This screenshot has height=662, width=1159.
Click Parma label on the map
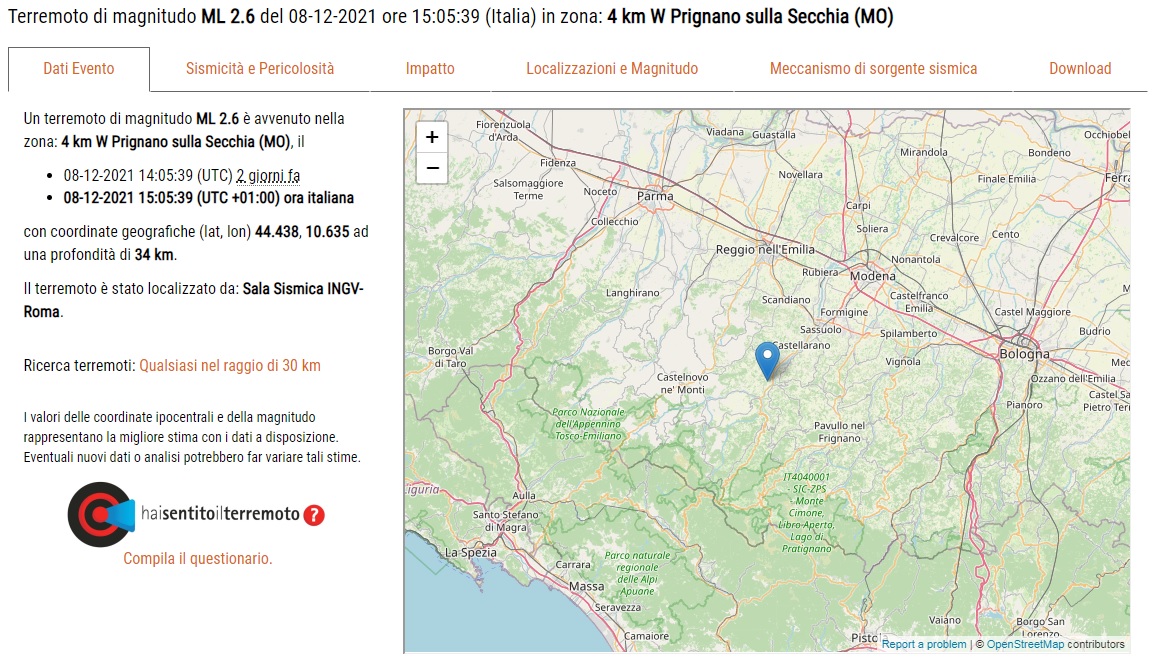[x=655, y=197]
